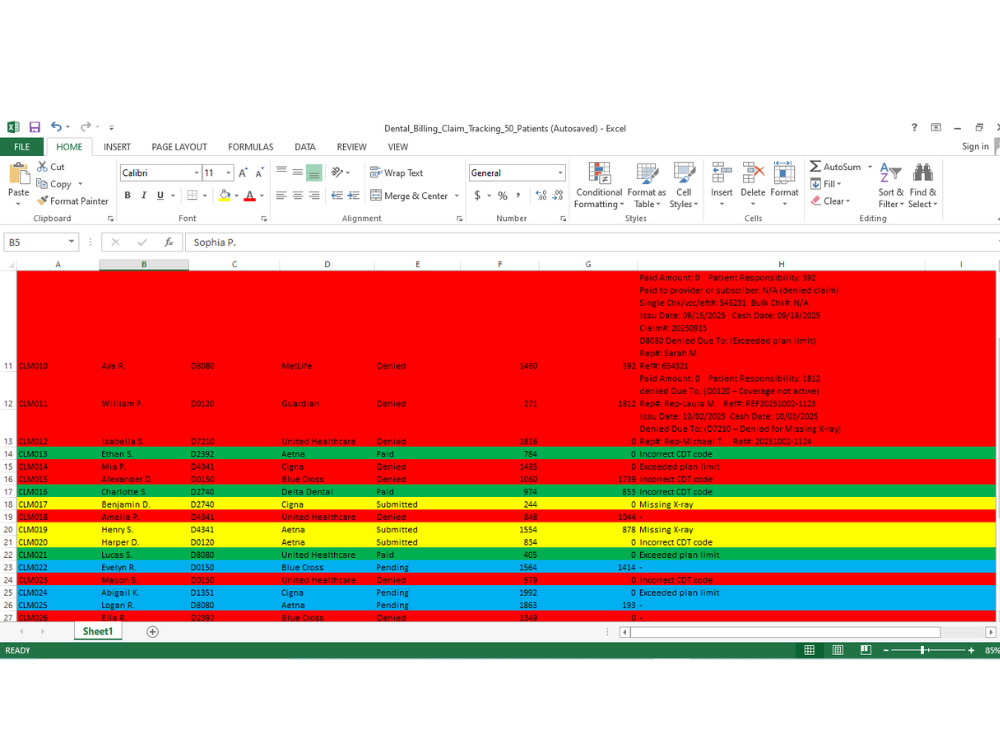
Task: Apply the yellow Fill Color bucket
Action: 224,195
